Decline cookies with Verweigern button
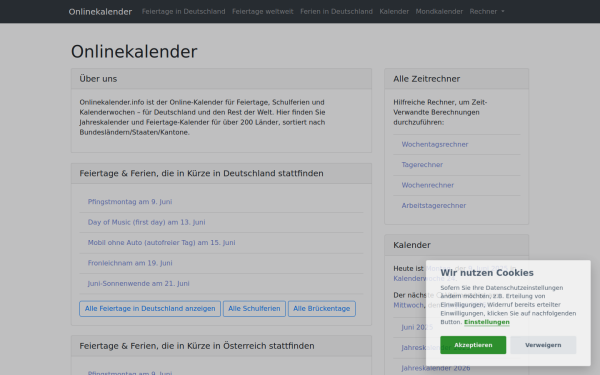The image size is (600, 375). pos(543,345)
